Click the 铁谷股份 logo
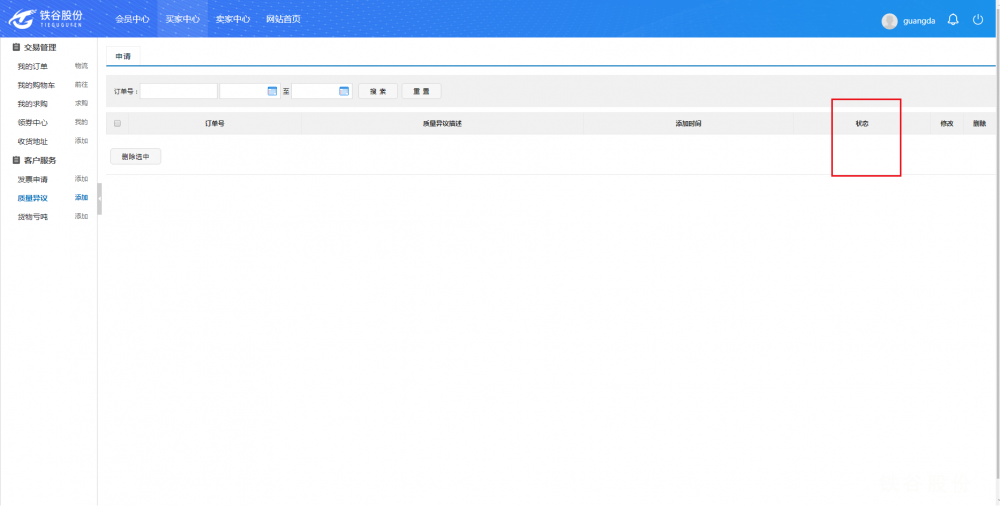This screenshot has height=506, width=1000. point(47,19)
